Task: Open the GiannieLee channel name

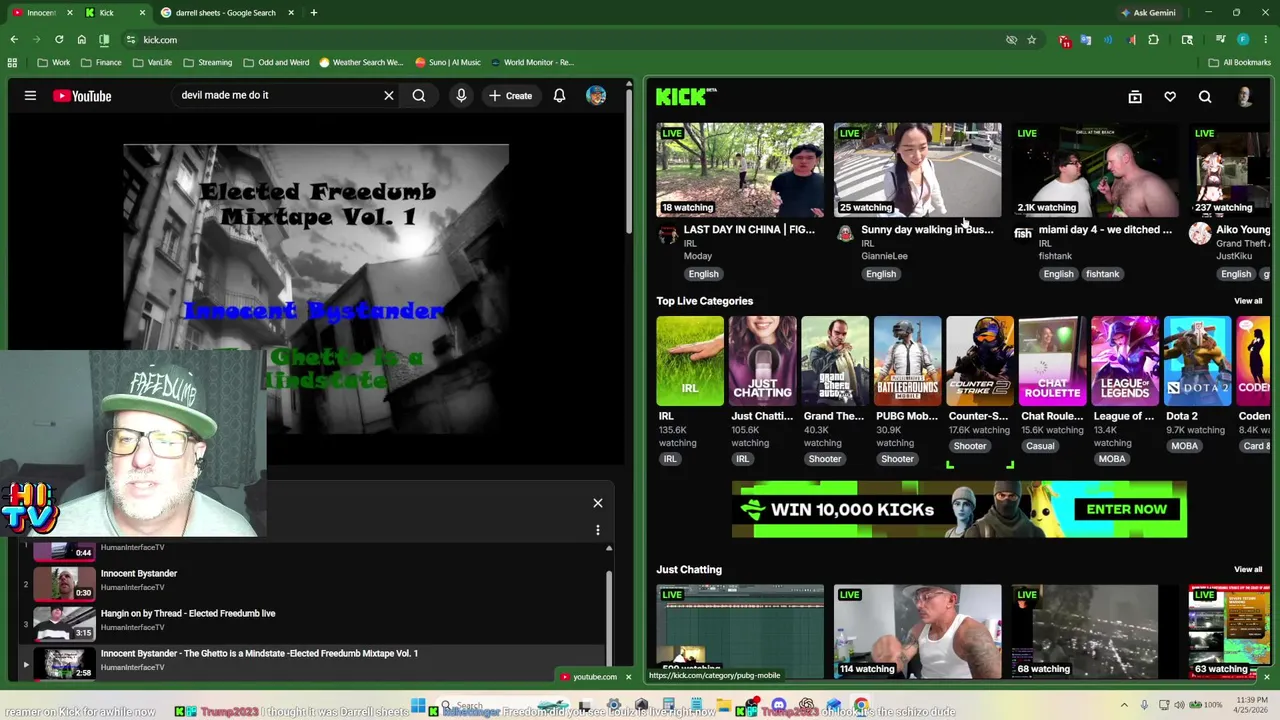Action: click(x=884, y=256)
